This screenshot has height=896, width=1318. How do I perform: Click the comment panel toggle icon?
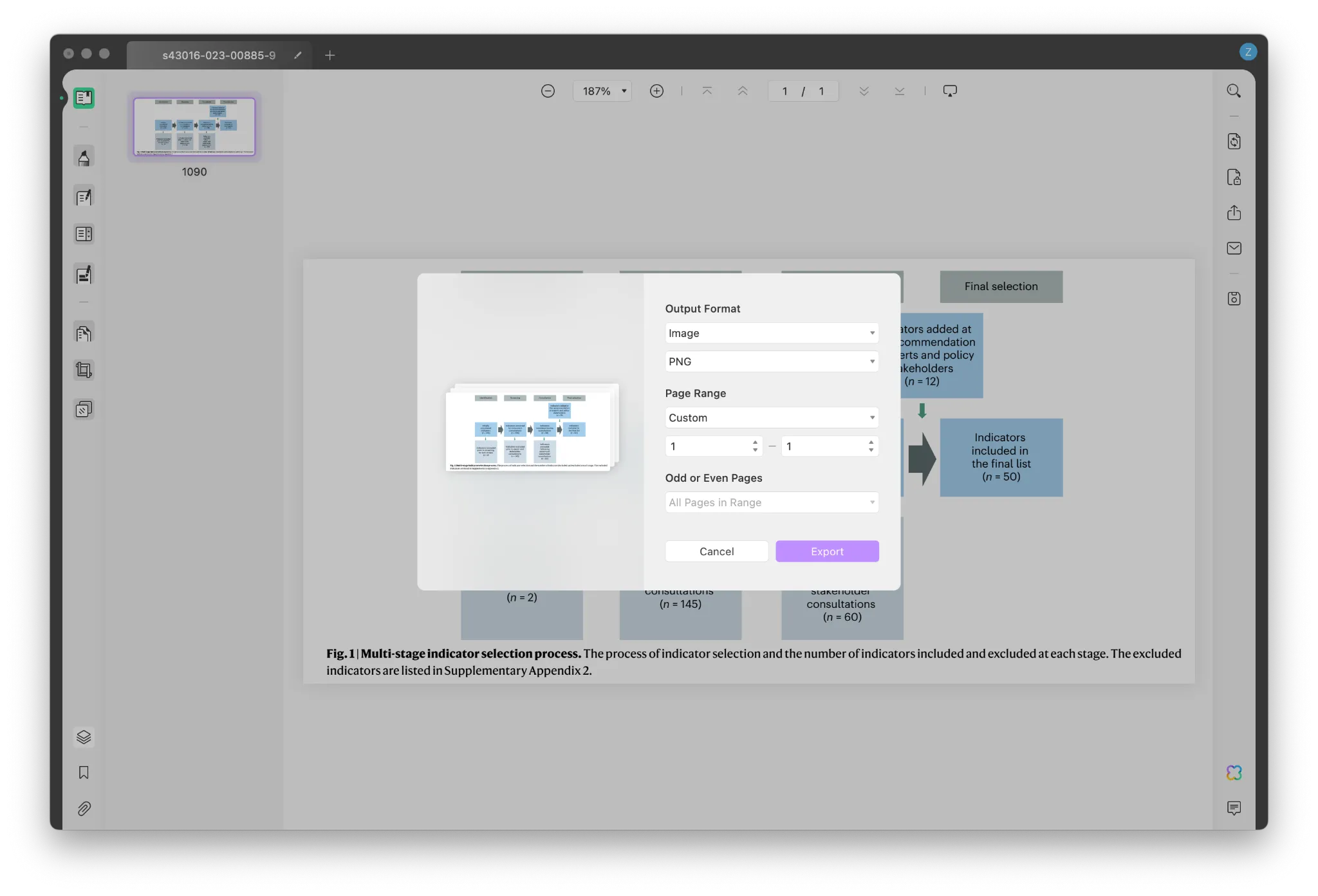pos(1234,808)
